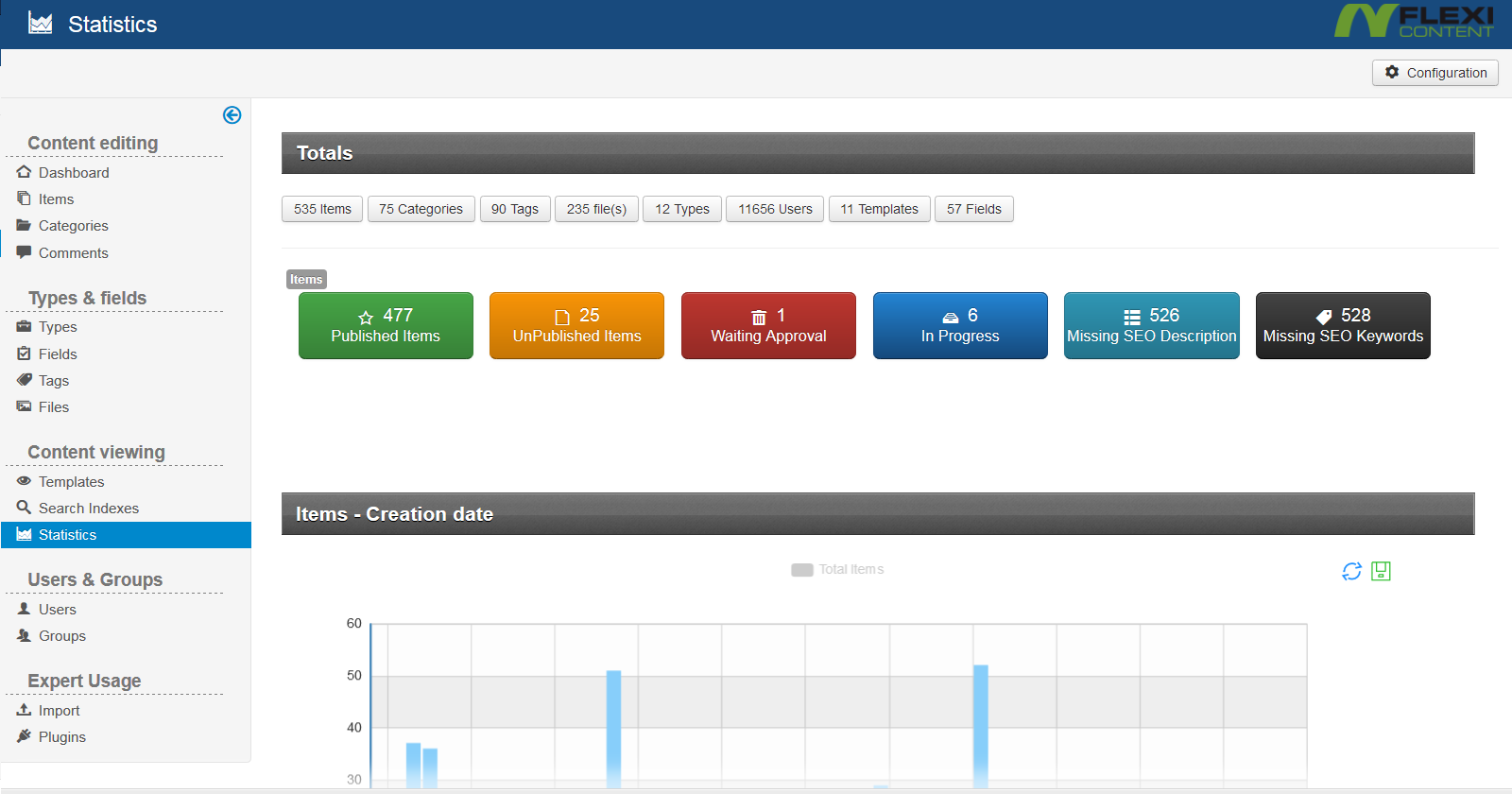Click the Files image icon

point(25,406)
